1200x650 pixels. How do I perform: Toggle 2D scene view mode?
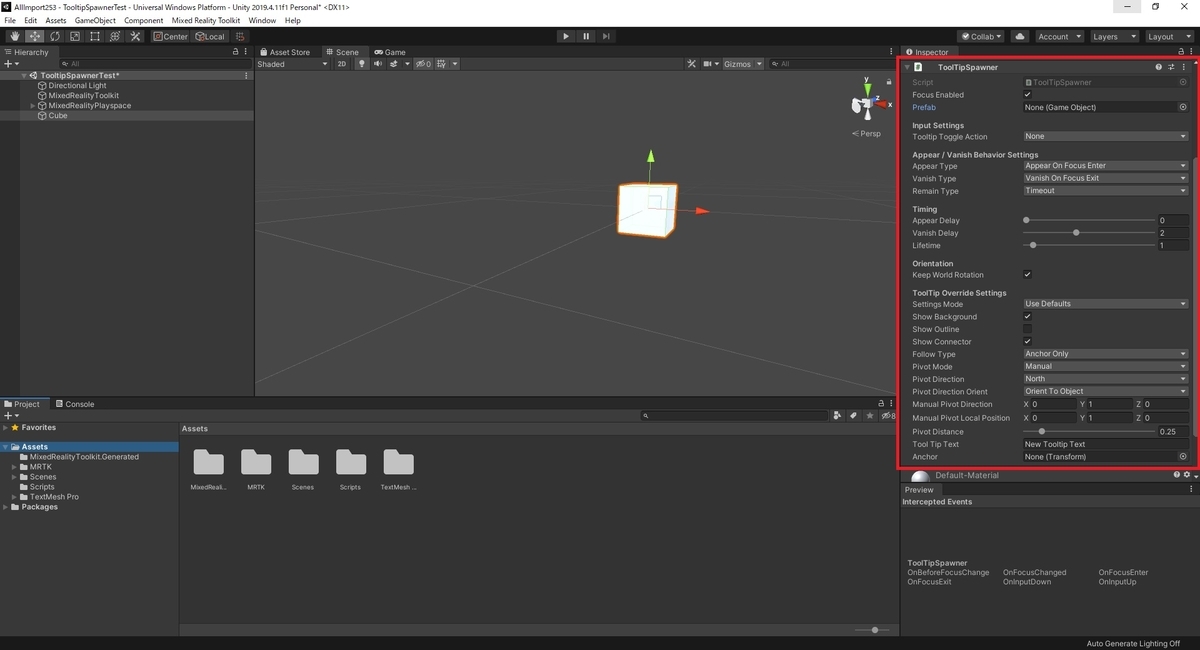342,64
